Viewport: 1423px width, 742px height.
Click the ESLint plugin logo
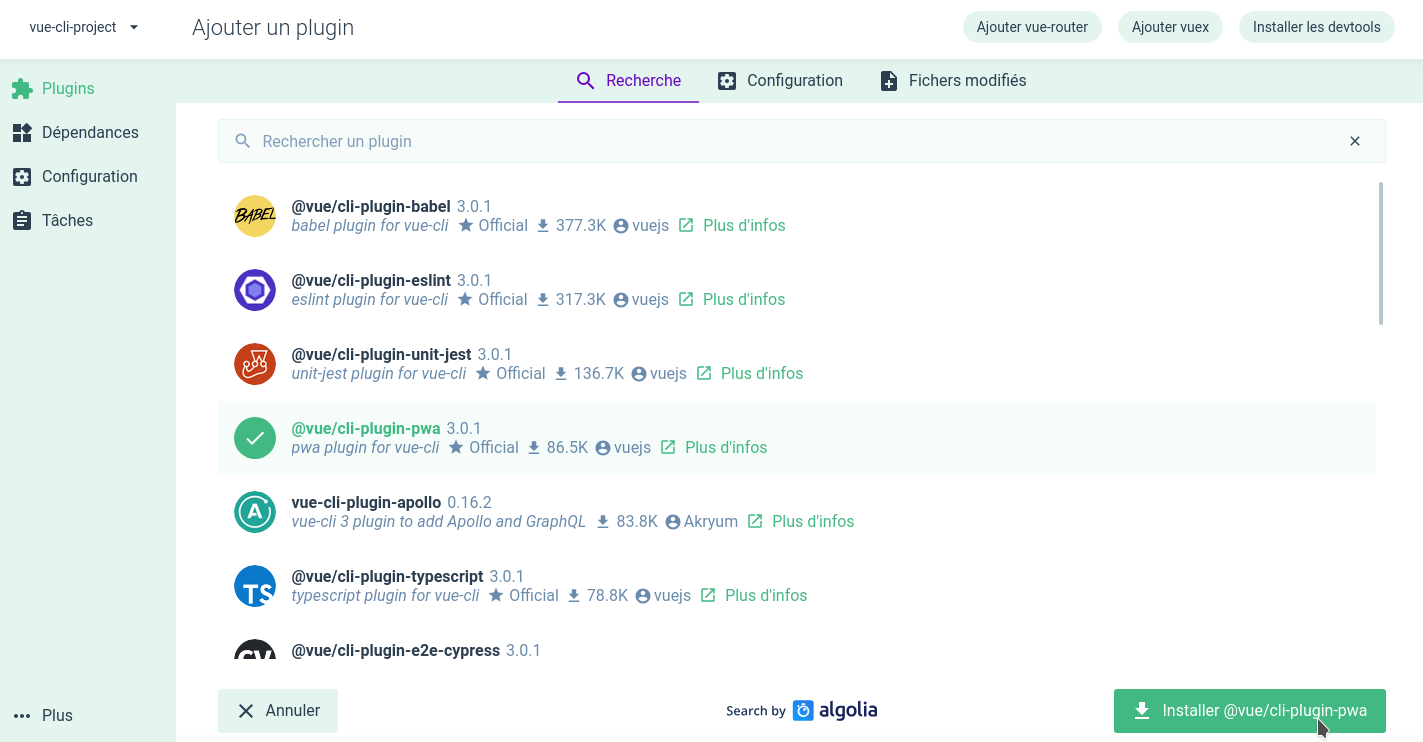(x=255, y=289)
